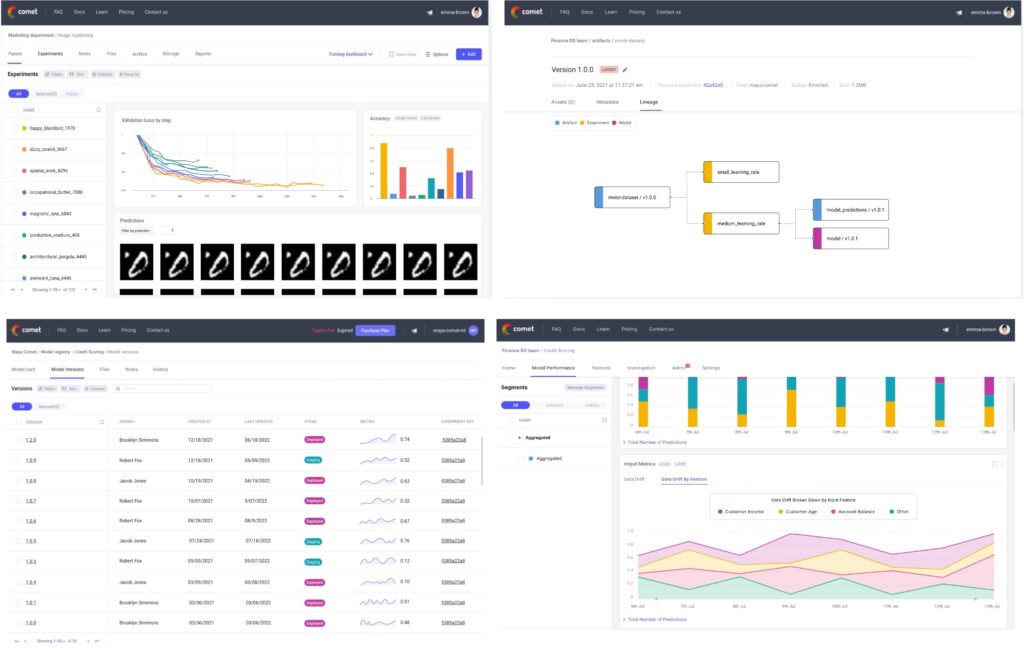Screen dimensions: 1024x648
Task: Click the Purchase Plan button
Action: tap(376, 330)
